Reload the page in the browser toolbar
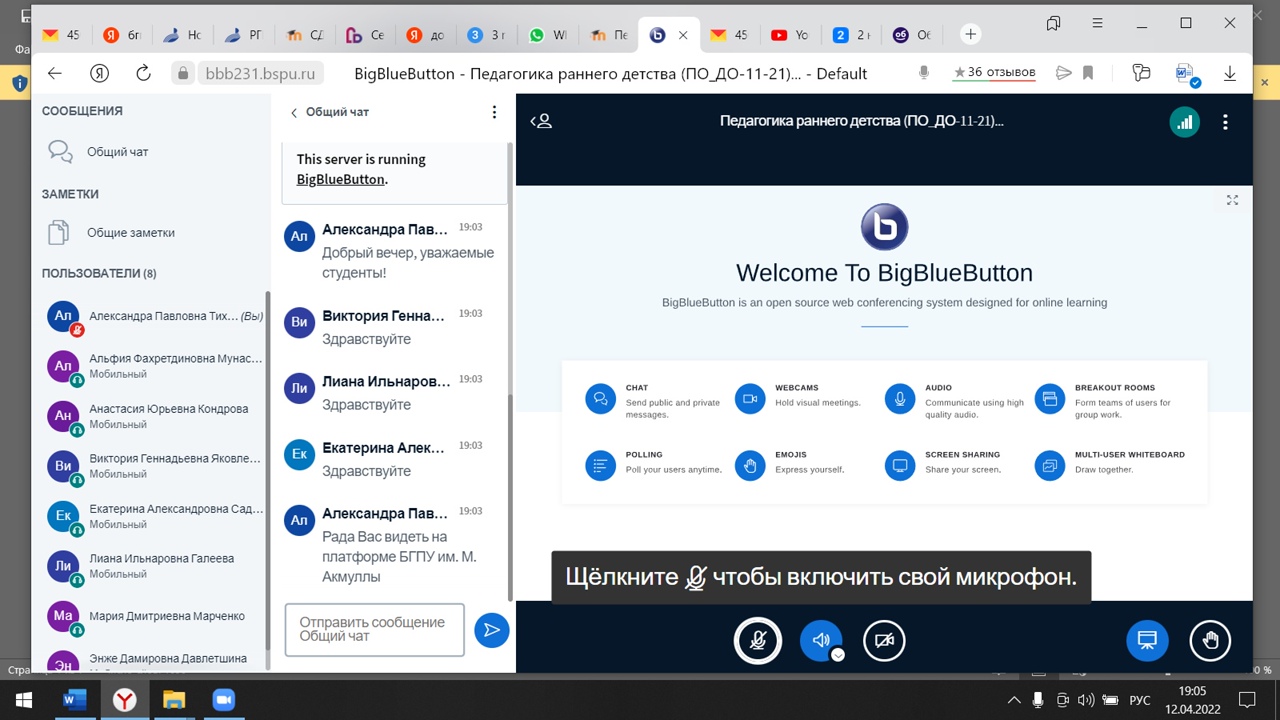 [x=143, y=73]
